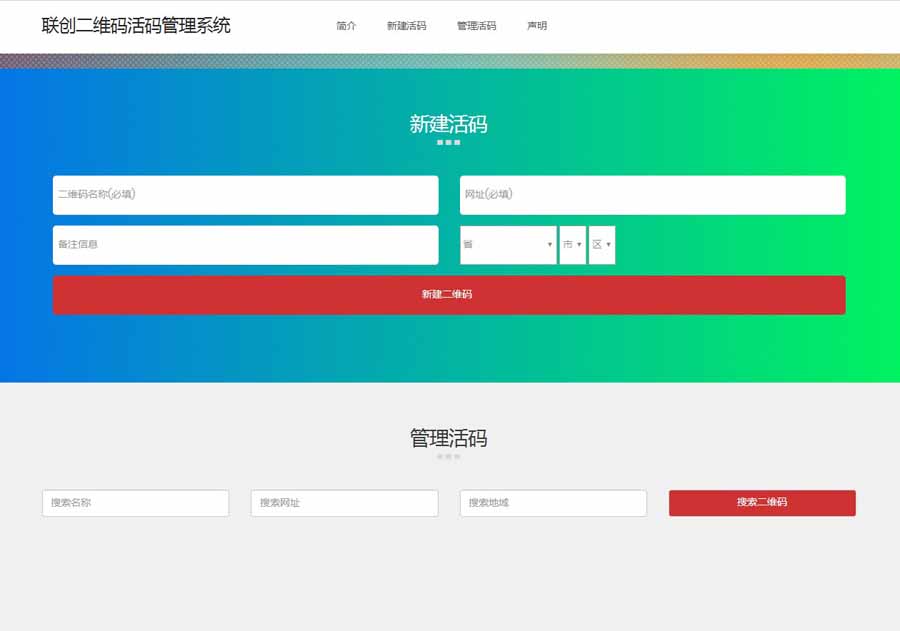Open the 市 city dropdown
The height and width of the screenshot is (631, 900).
click(573, 245)
